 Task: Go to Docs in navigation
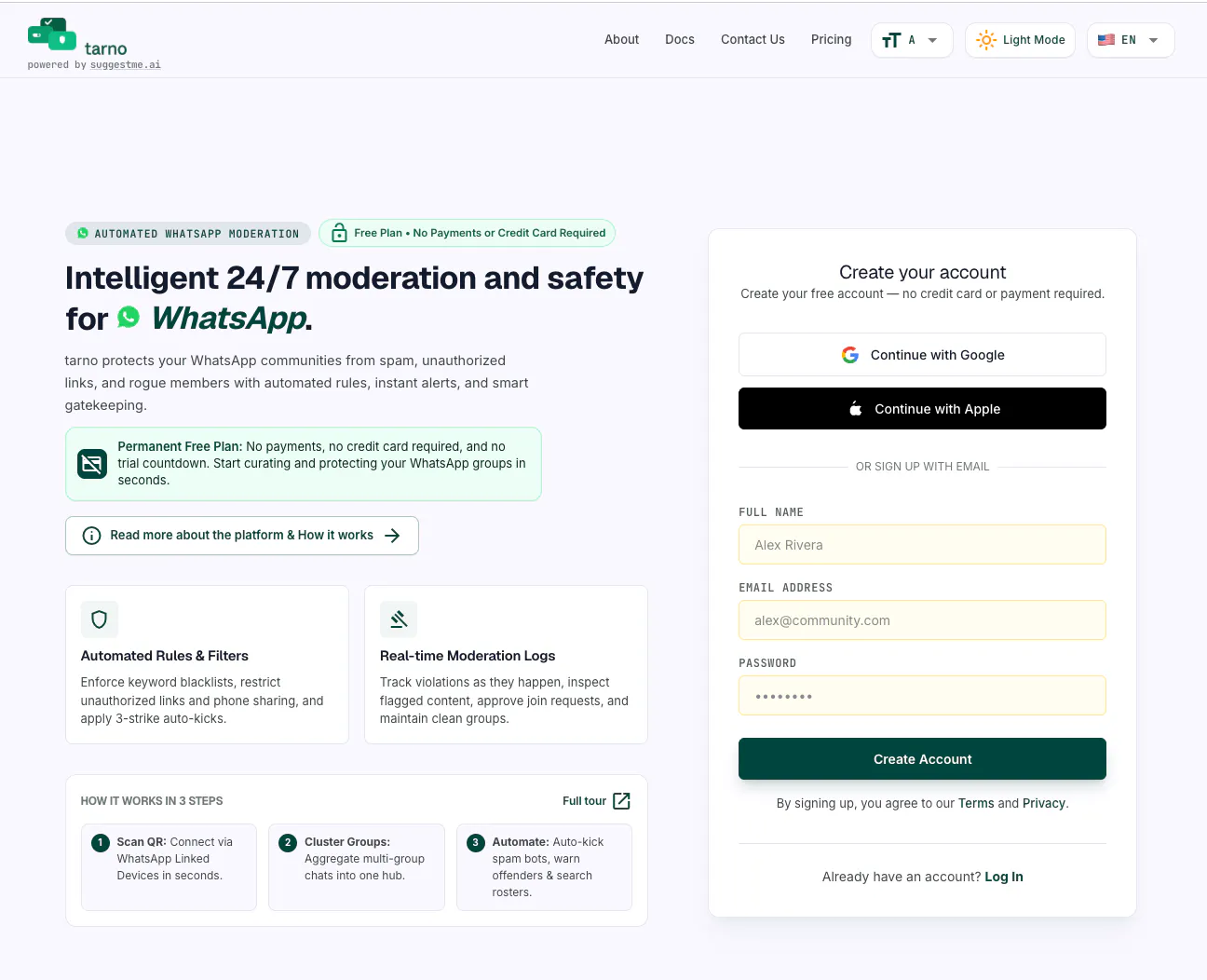[x=680, y=39]
